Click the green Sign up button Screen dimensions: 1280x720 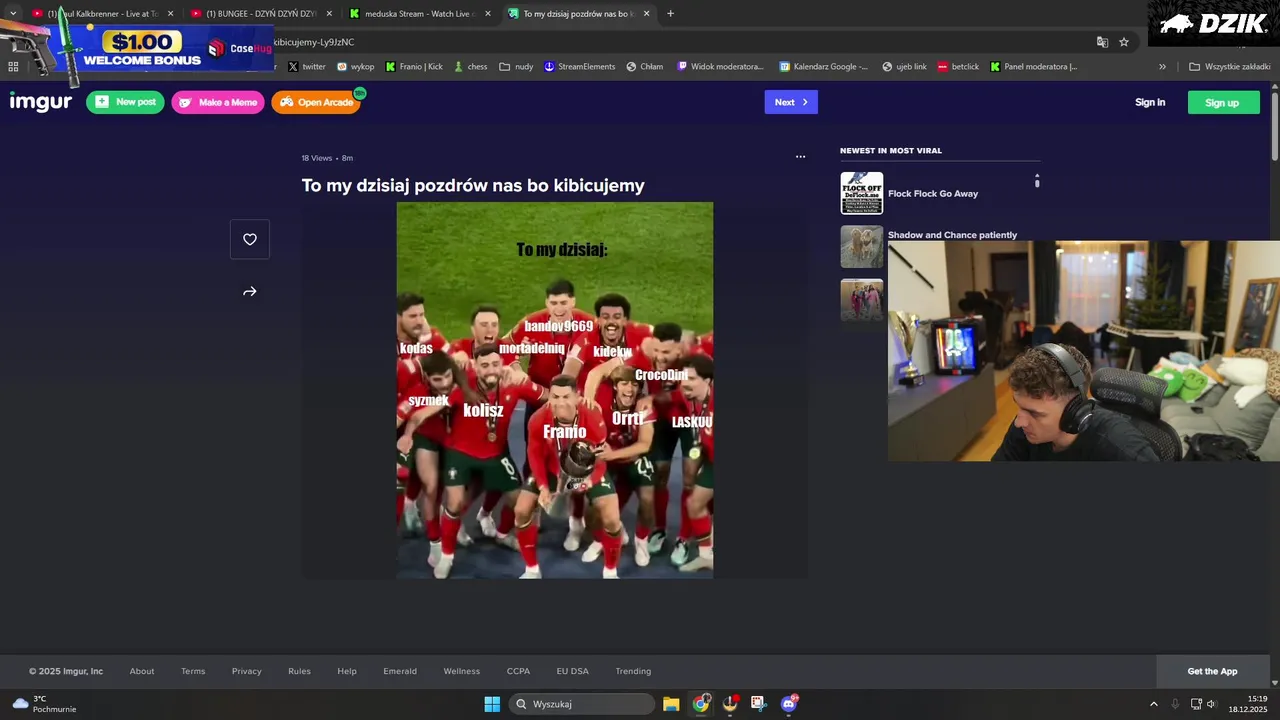click(1223, 102)
